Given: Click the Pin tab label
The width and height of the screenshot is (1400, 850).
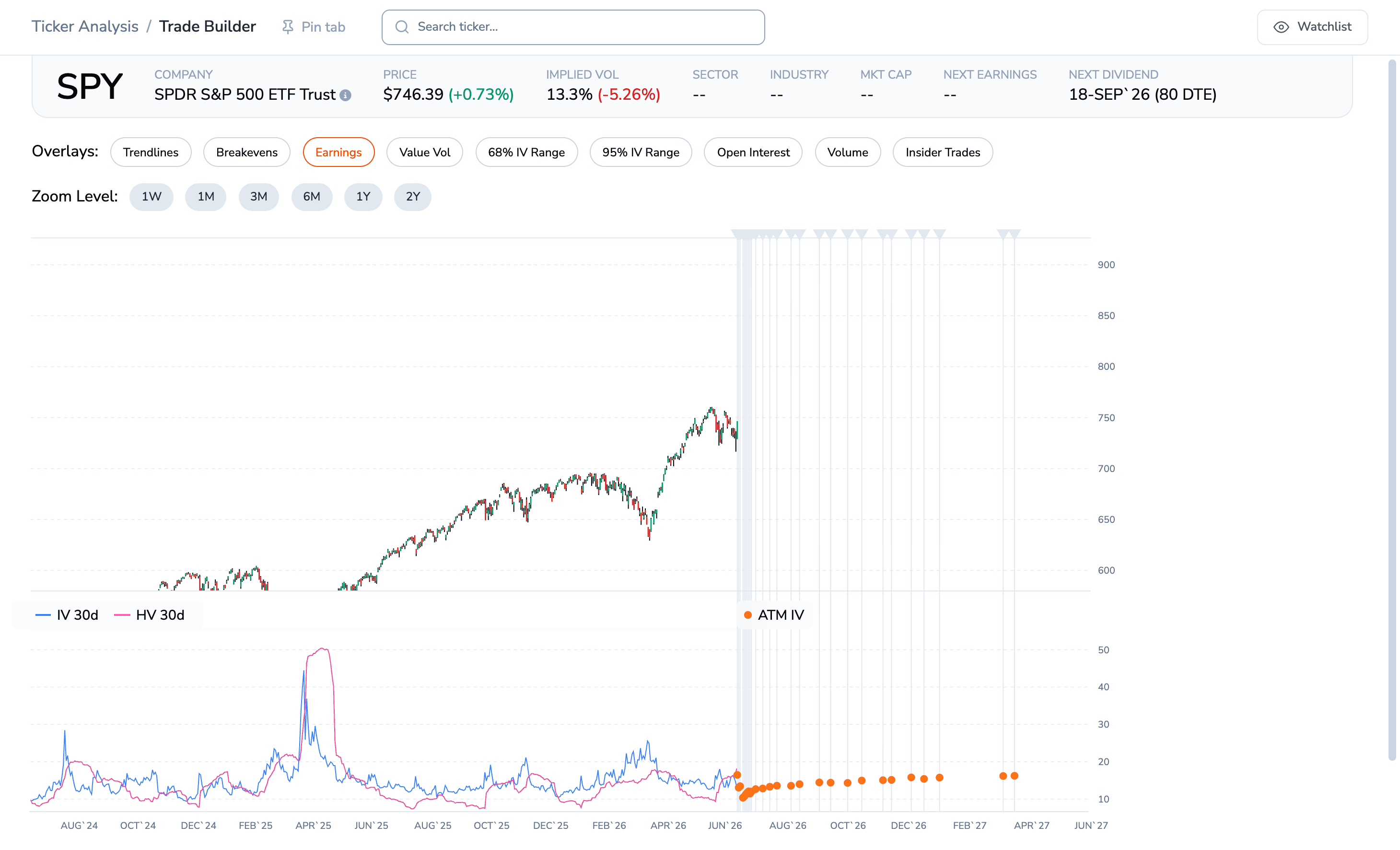Looking at the screenshot, I should pyautogui.click(x=323, y=27).
